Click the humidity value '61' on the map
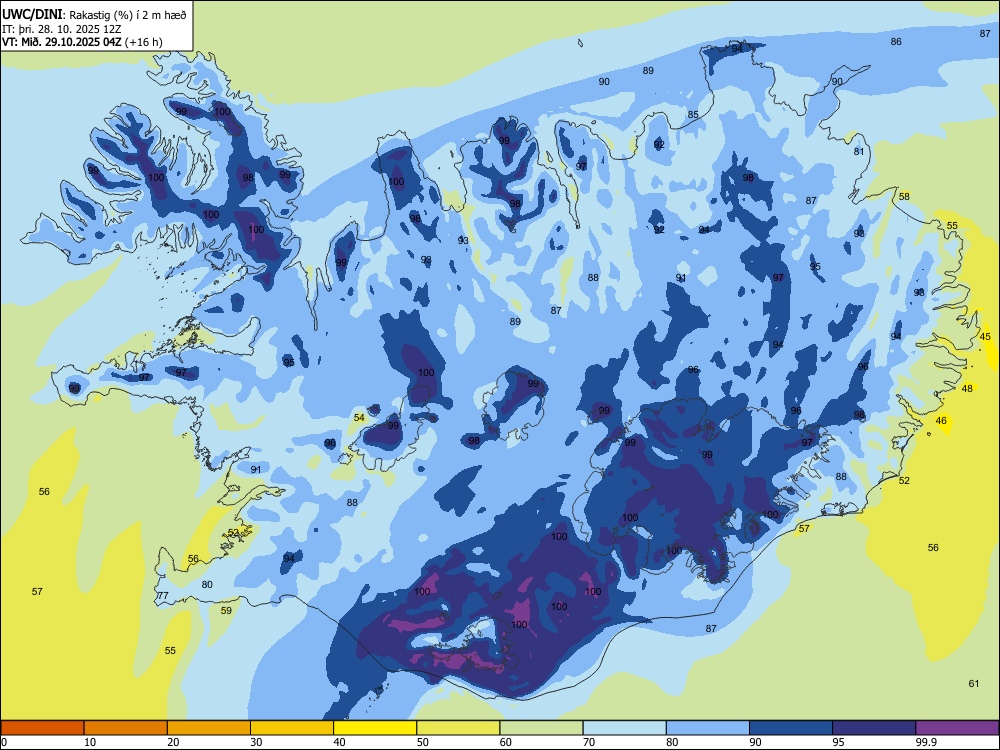Screen dimensions: 1000x750 coord(974,684)
